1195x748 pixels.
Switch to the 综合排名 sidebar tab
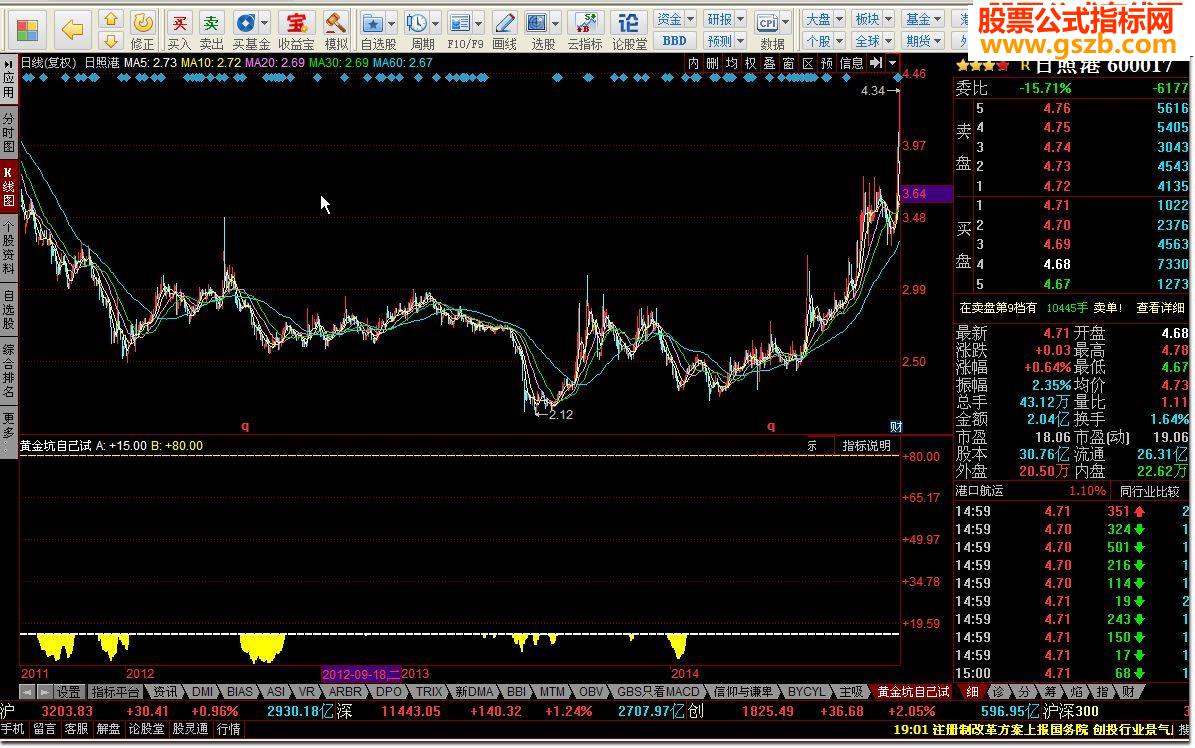point(8,371)
